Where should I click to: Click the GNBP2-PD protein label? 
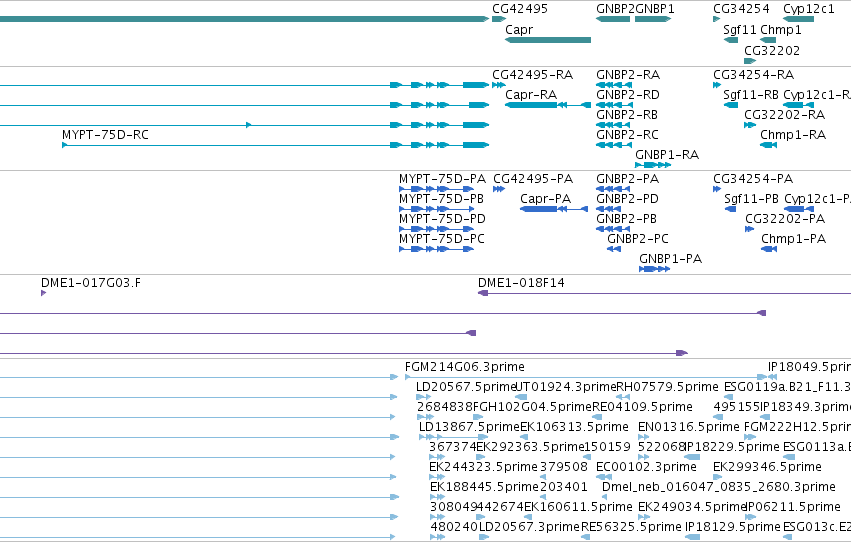[x=627, y=199]
